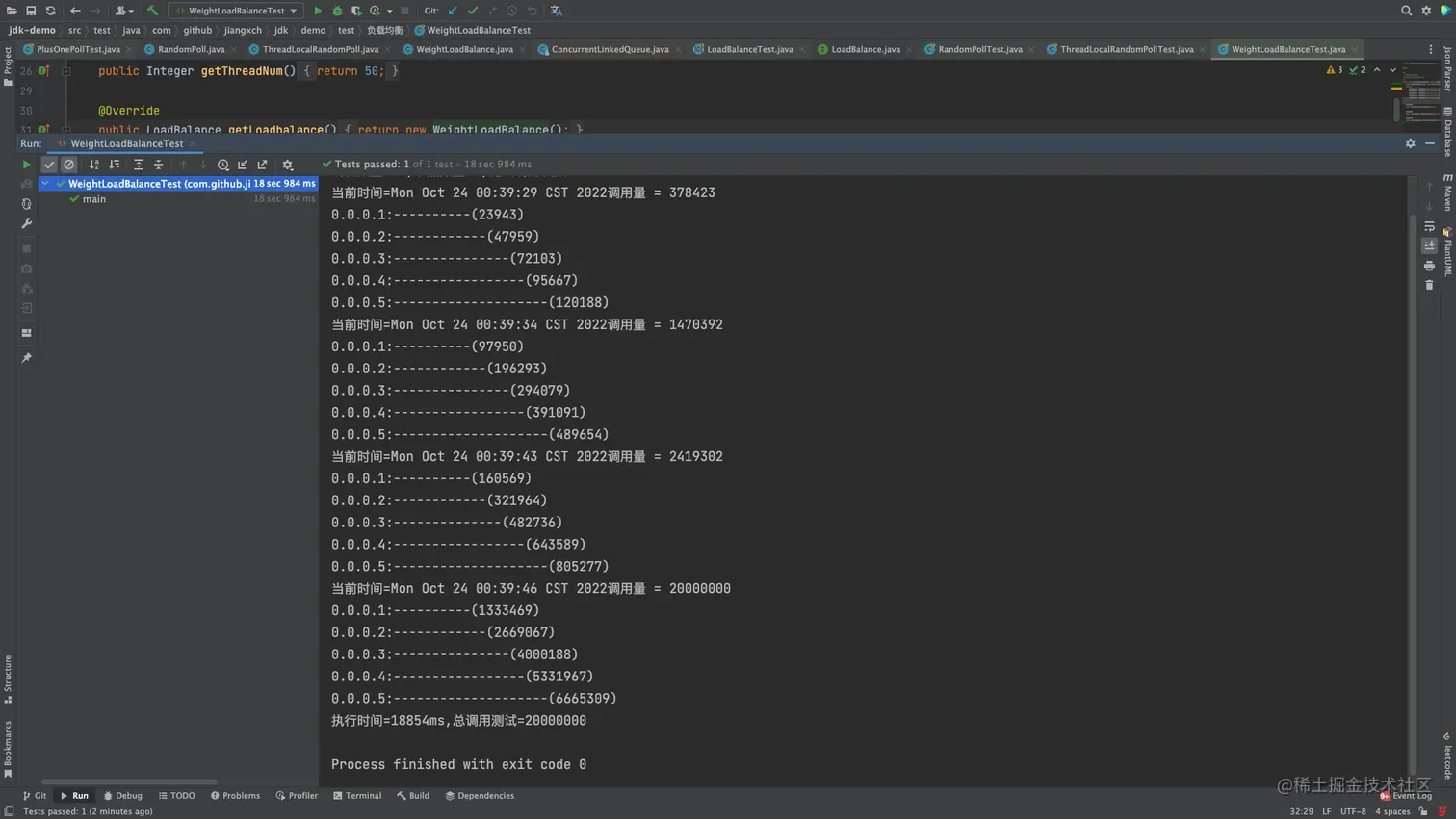Image resolution: width=1456 pixels, height=819 pixels.
Task: Click the Git update project arrow icon
Action: coord(453,11)
